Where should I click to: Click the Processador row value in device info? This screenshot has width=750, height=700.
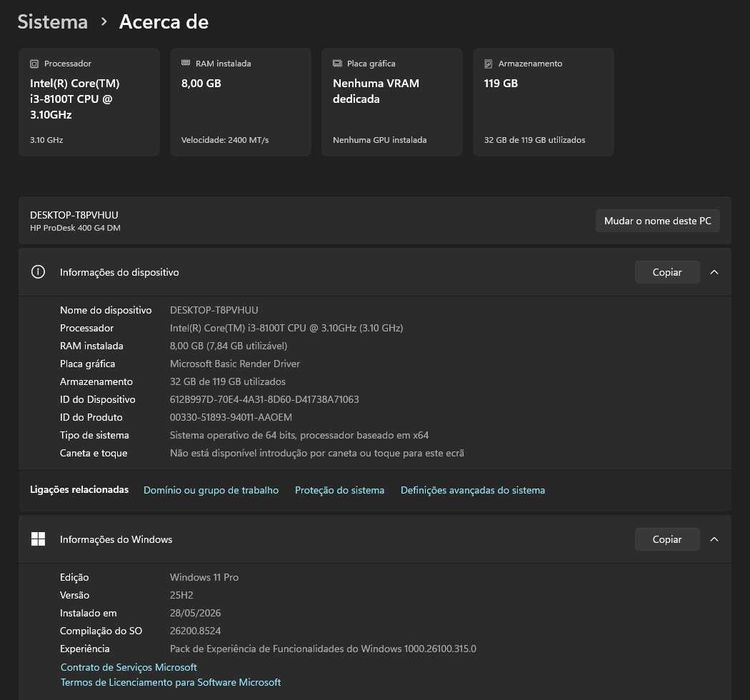(286, 328)
